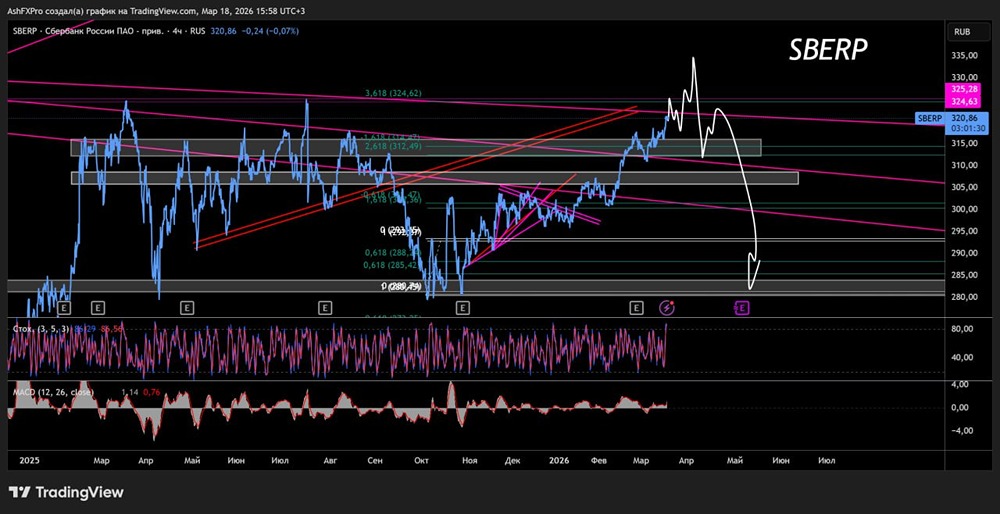Click the 290,00 price axis value

pos(964,253)
